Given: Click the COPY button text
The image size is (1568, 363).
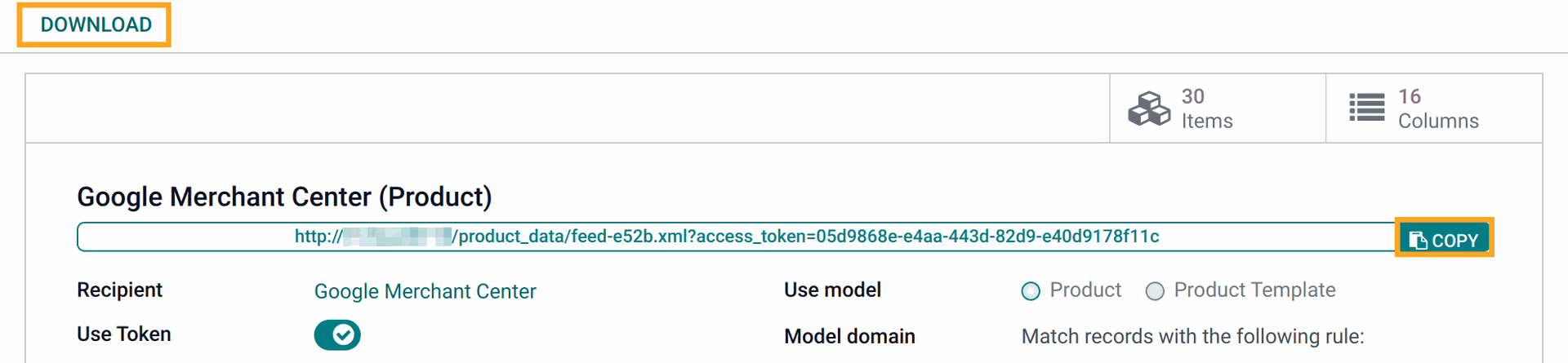Looking at the screenshot, I should 1454,241.
